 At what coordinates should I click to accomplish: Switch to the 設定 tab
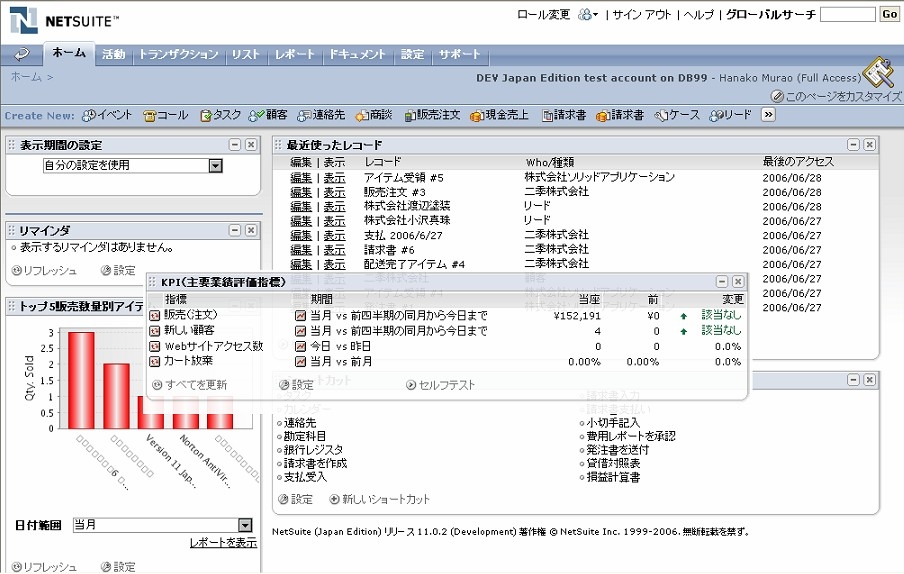pos(412,54)
